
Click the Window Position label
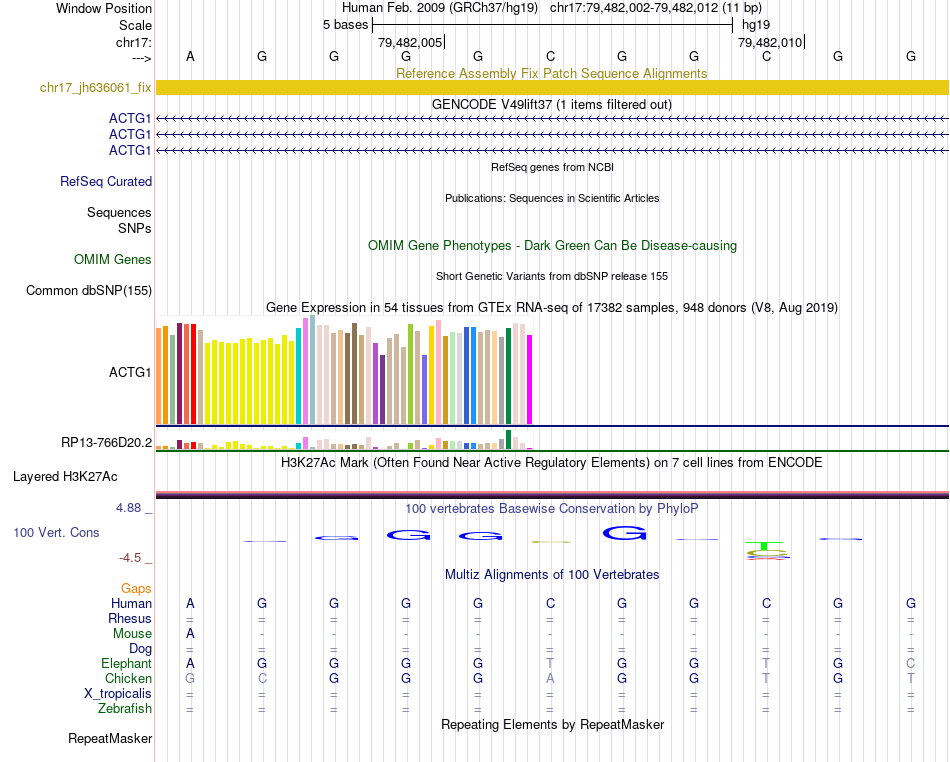coord(104,8)
